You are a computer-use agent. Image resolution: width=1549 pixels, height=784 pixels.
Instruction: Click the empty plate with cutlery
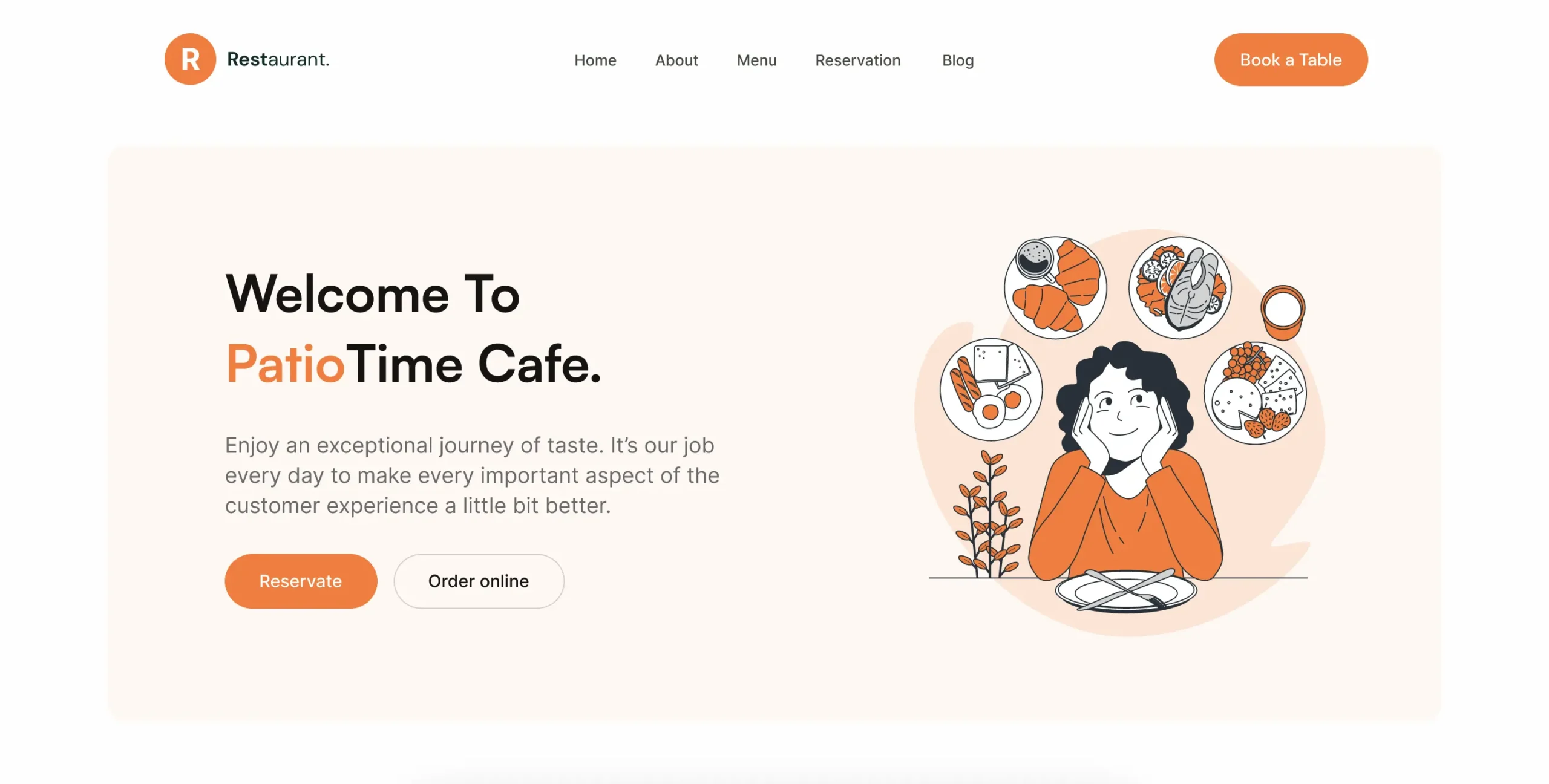(x=1126, y=590)
